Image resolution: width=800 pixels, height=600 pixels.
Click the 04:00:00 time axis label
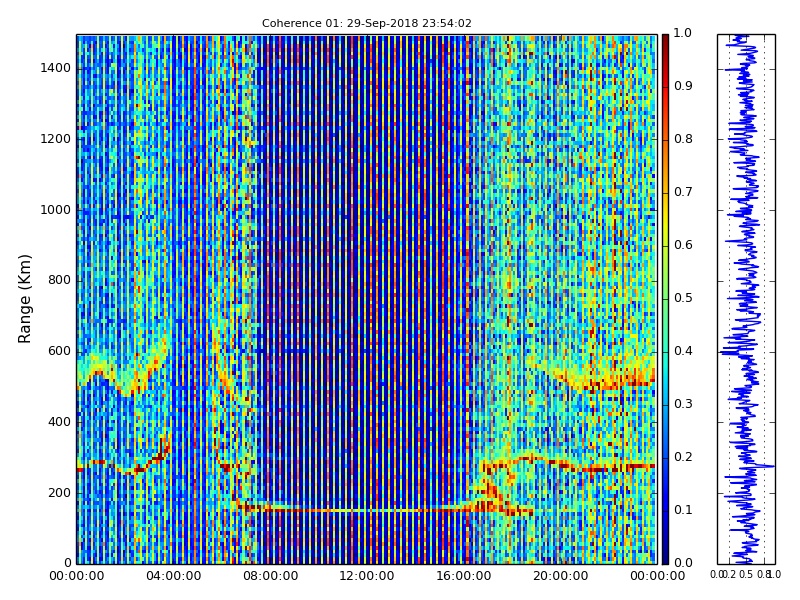click(173, 576)
